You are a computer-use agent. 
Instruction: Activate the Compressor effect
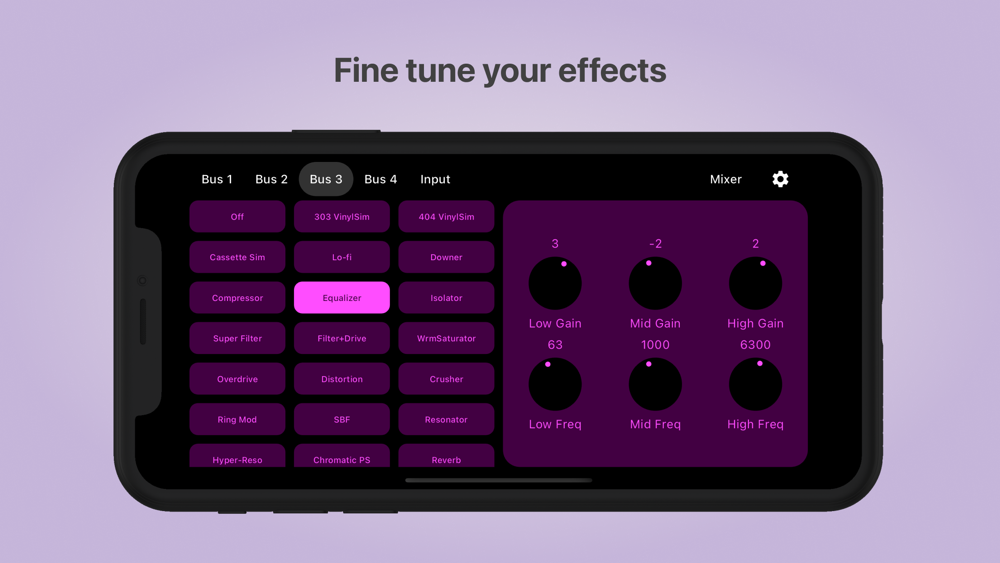click(x=237, y=298)
